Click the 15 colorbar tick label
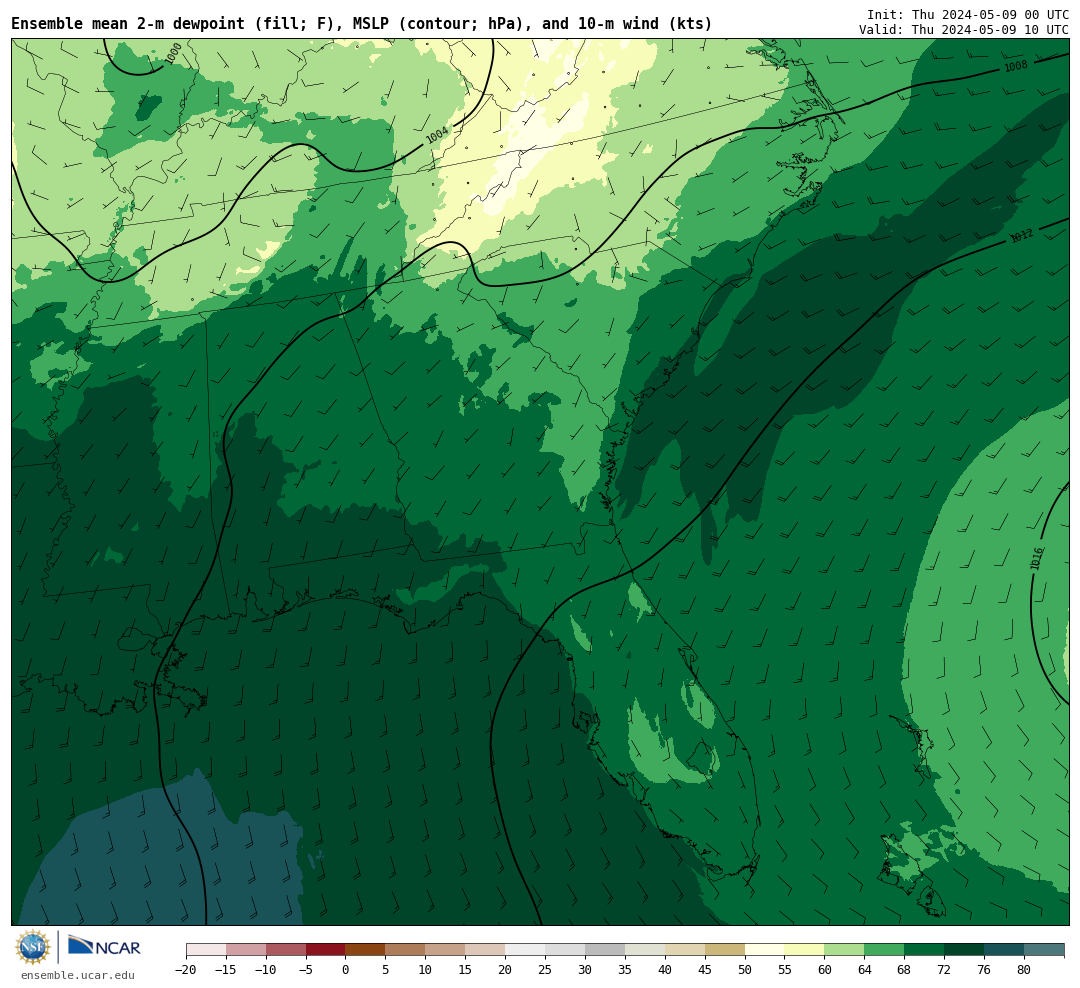Viewport: 1080px width, 988px height. (466, 970)
